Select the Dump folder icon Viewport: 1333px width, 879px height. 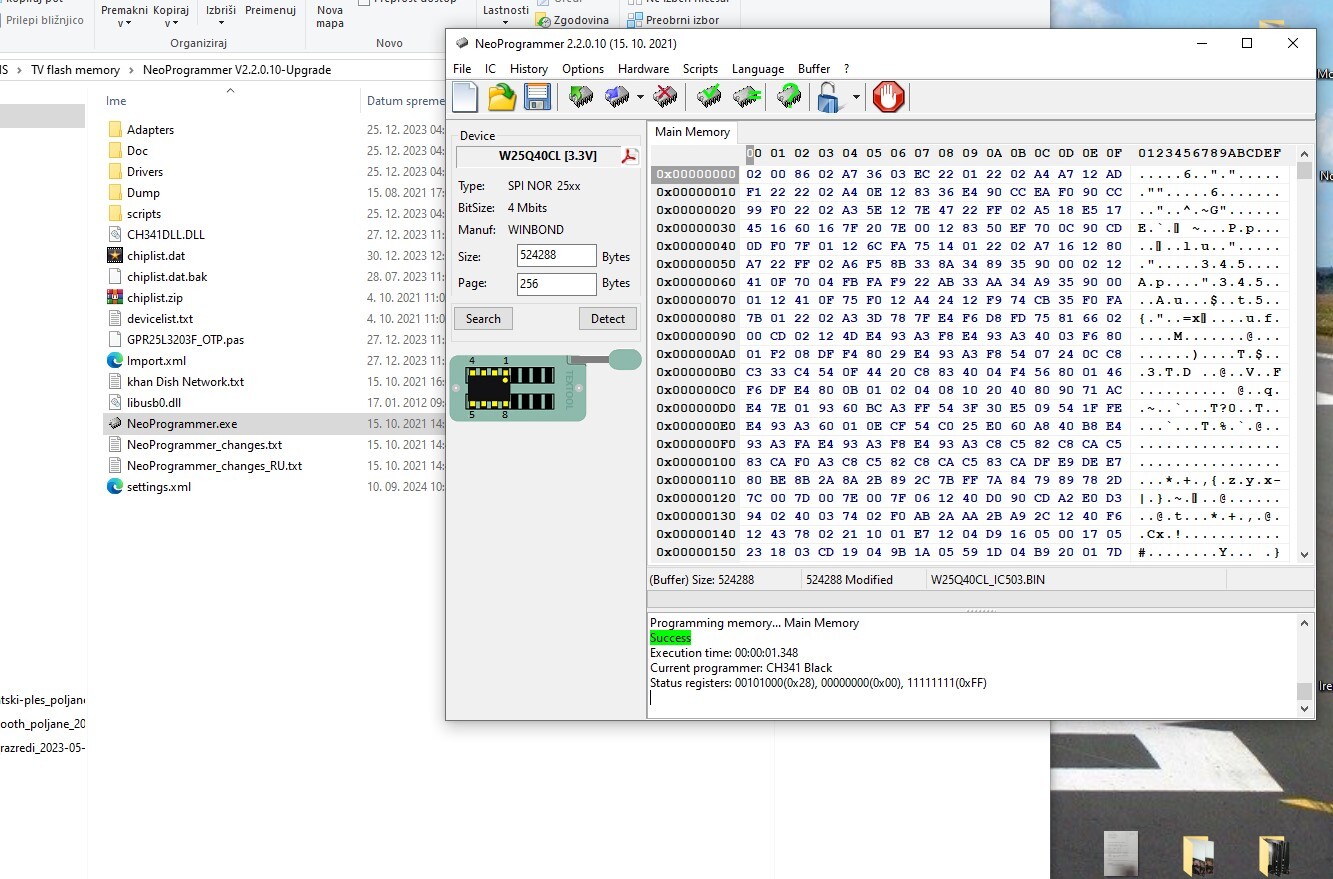pyautogui.click(x=114, y=193)
